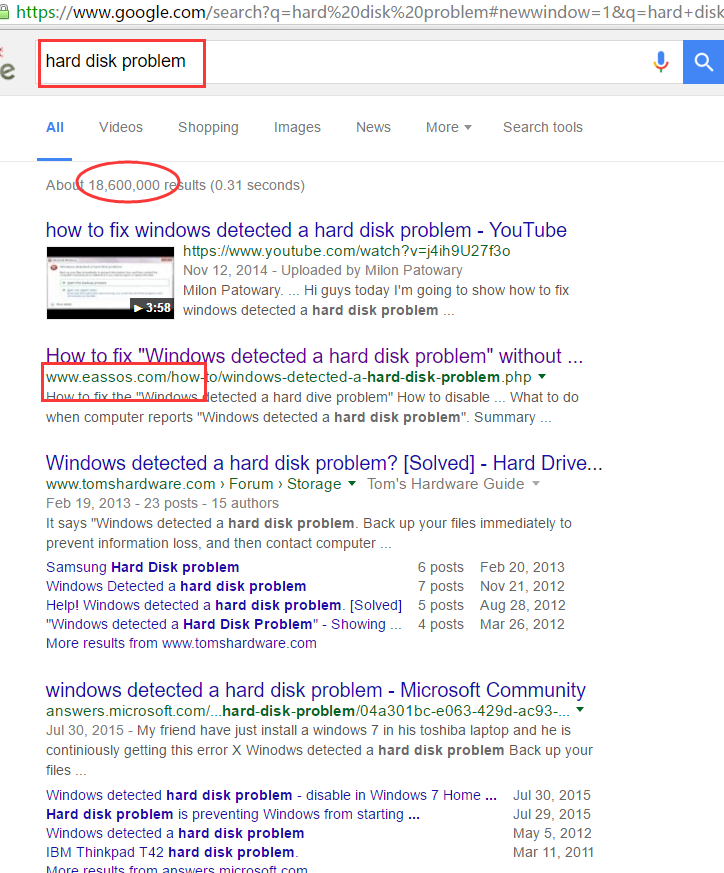The image size is (724, 873).
Task: Open the Microsoft Community result title
Action: coord(316,690)
